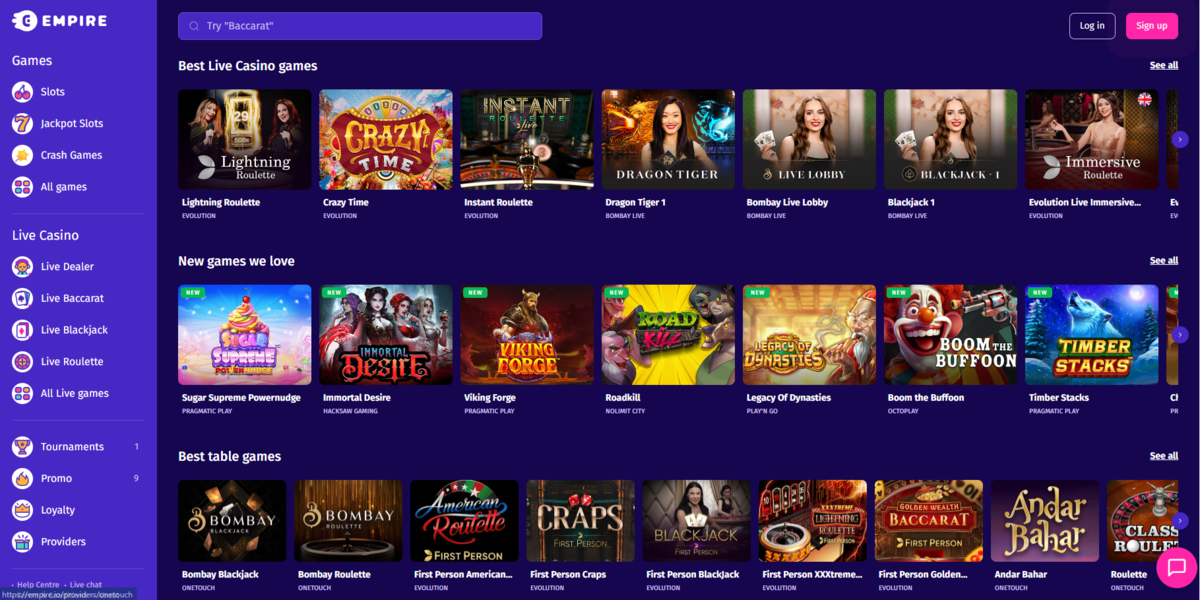This screenshot has height=600, width=1200.
Task: Open the Live chat footer link
Action: pos(86,585)
